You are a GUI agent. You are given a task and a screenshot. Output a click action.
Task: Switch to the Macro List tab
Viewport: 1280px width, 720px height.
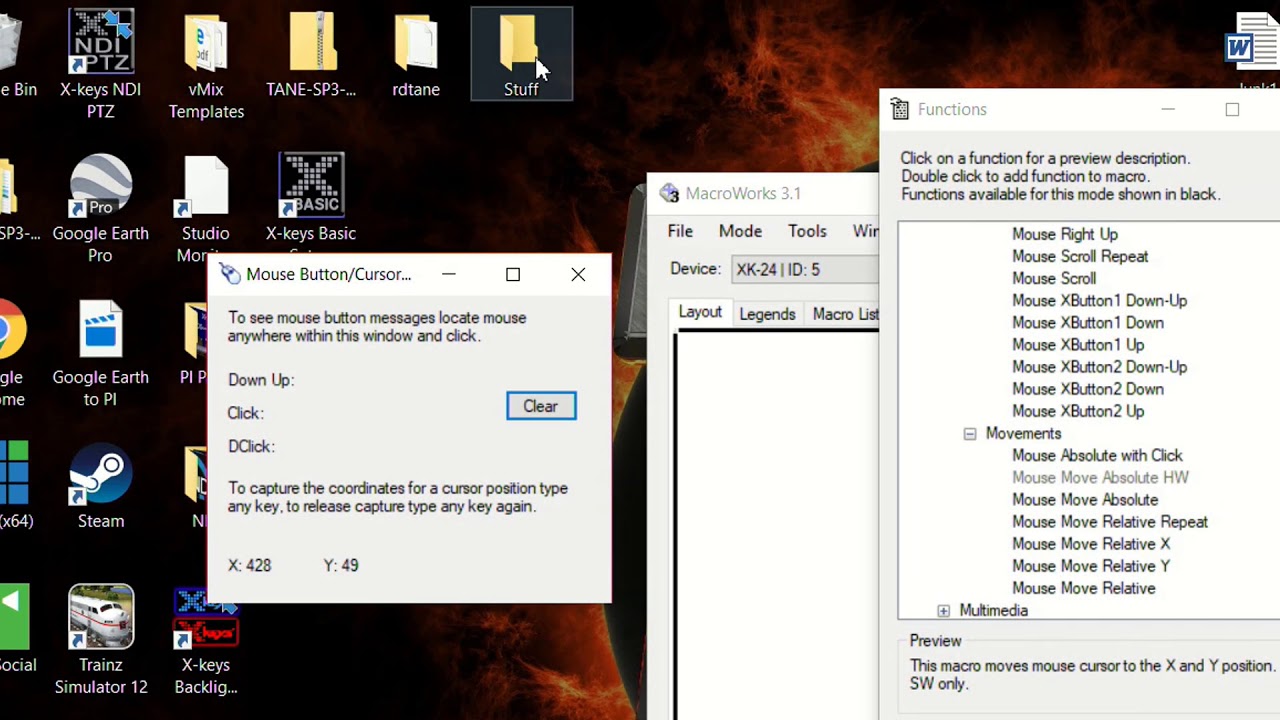pyautogui.click(x=844, y=314)
